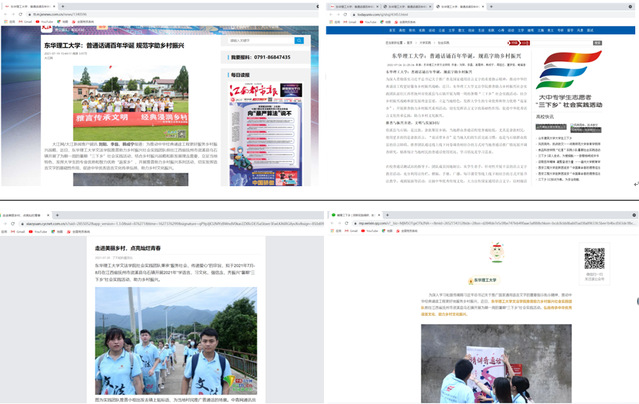The image size is (639, 404).
Task: Click the QR code beside the WeChat article
Action: coord(594,258)
